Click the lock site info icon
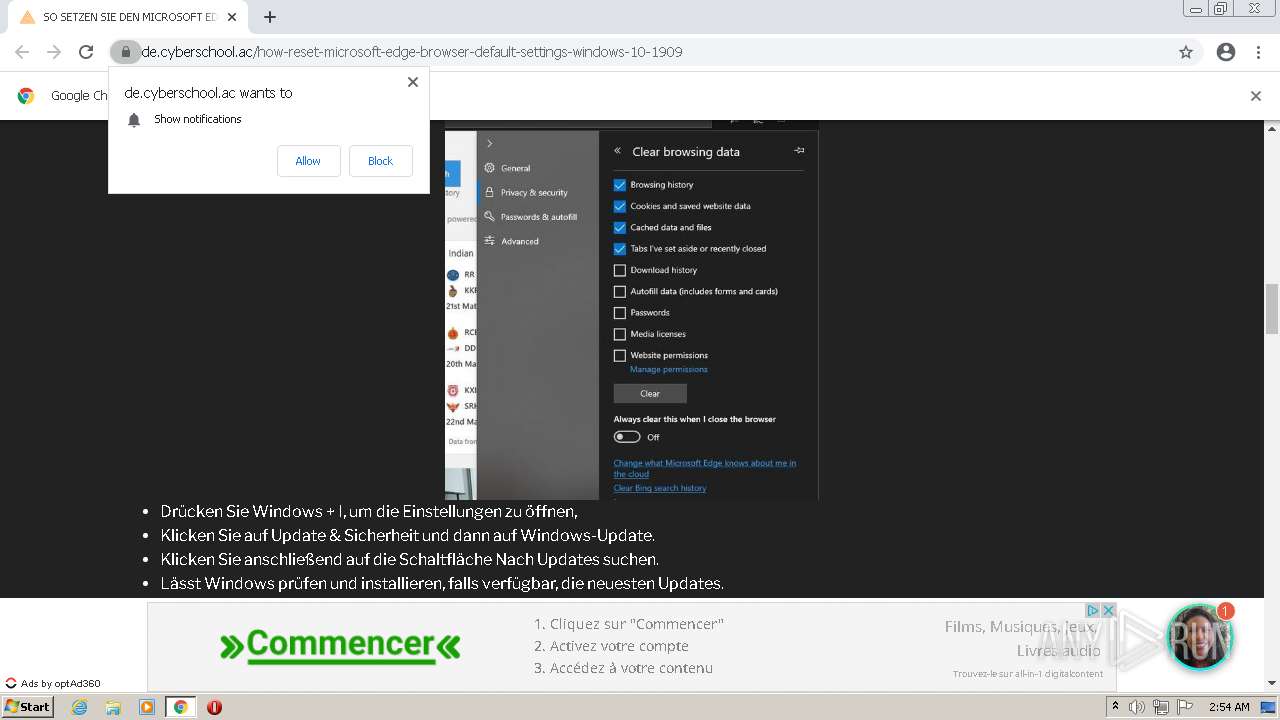This screenshot has height=720, width=1280. tap(125, 52)
